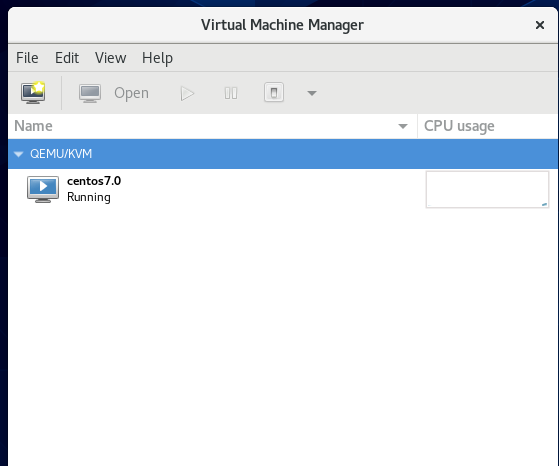Click the Running status text

(x=89, y=197)
